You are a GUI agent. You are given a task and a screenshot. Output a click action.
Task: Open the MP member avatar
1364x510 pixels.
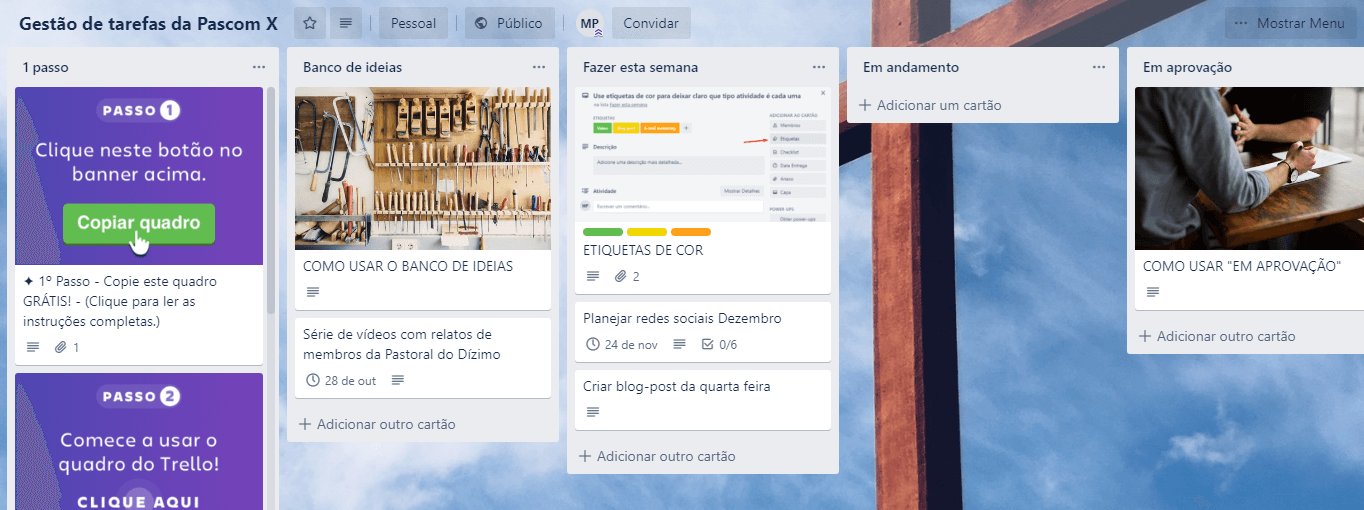click(x=590, y=23)
